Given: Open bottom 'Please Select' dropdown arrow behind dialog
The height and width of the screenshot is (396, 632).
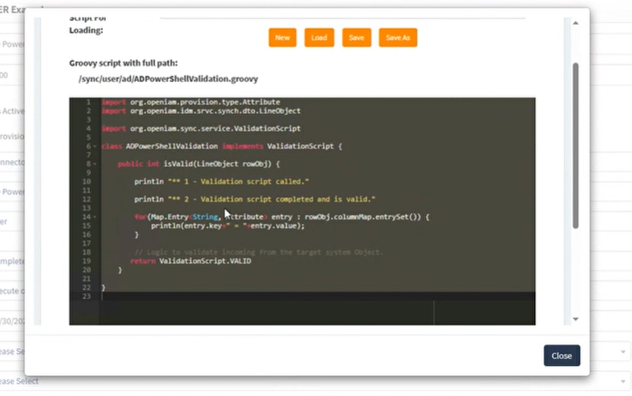Looking at the screenshot, I should coord(623,381).
